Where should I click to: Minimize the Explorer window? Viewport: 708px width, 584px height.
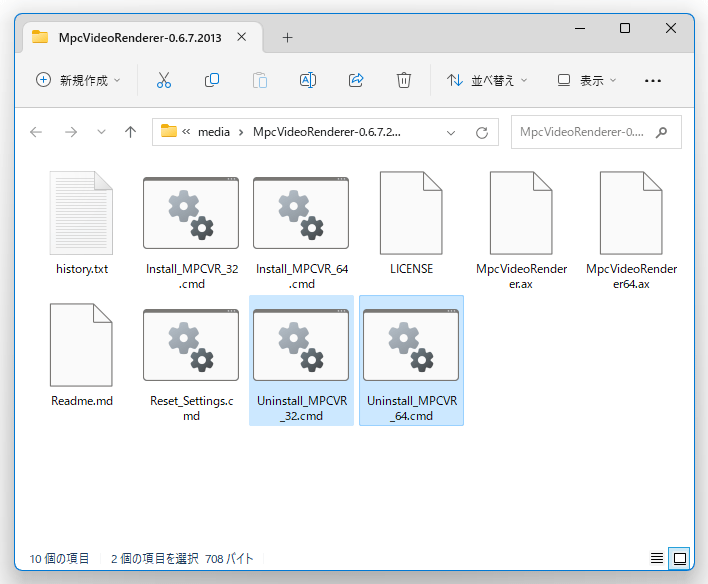(x=580, y=28)
